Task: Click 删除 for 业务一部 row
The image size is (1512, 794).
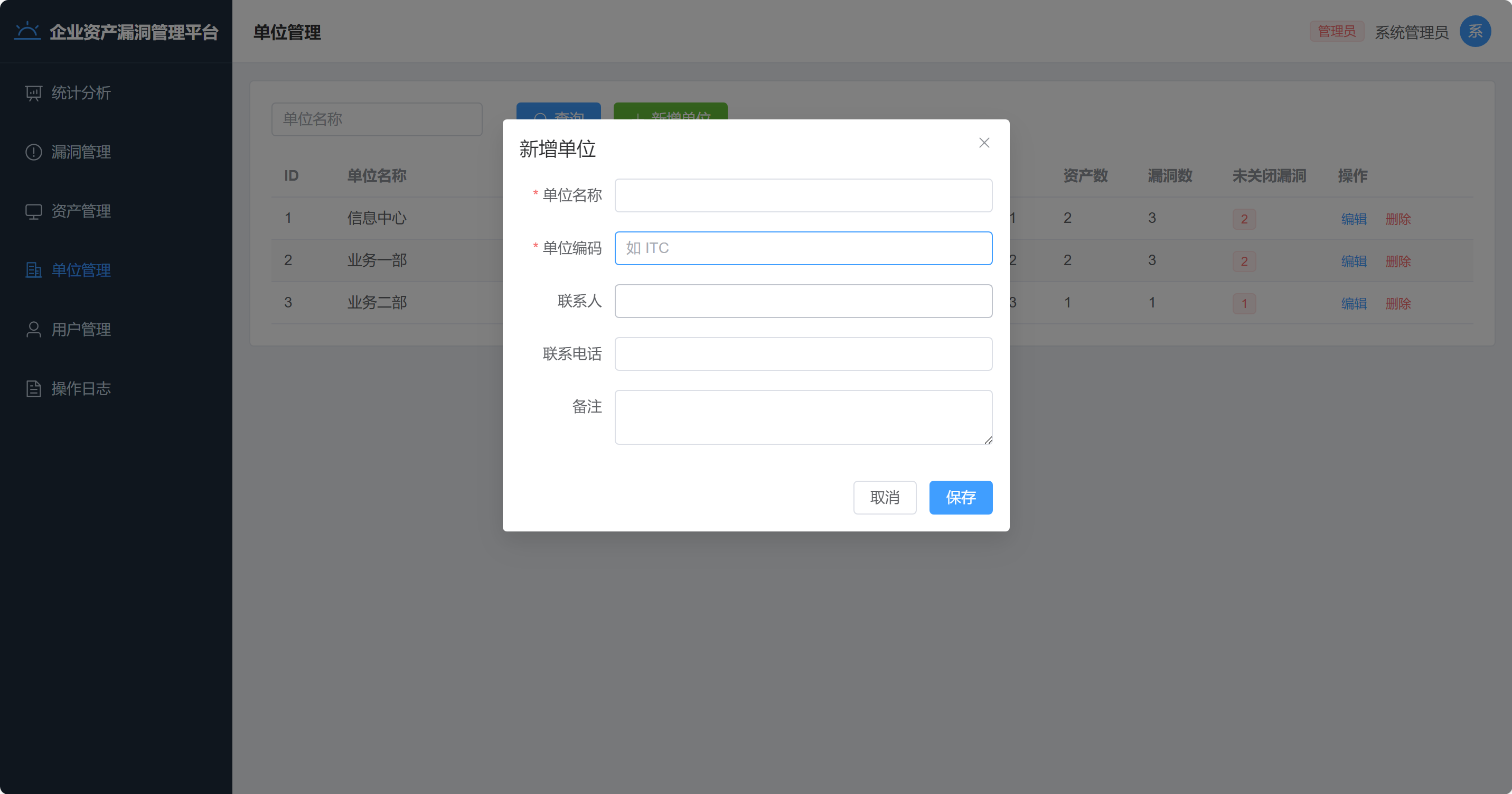Action: tap(1397, 261)
